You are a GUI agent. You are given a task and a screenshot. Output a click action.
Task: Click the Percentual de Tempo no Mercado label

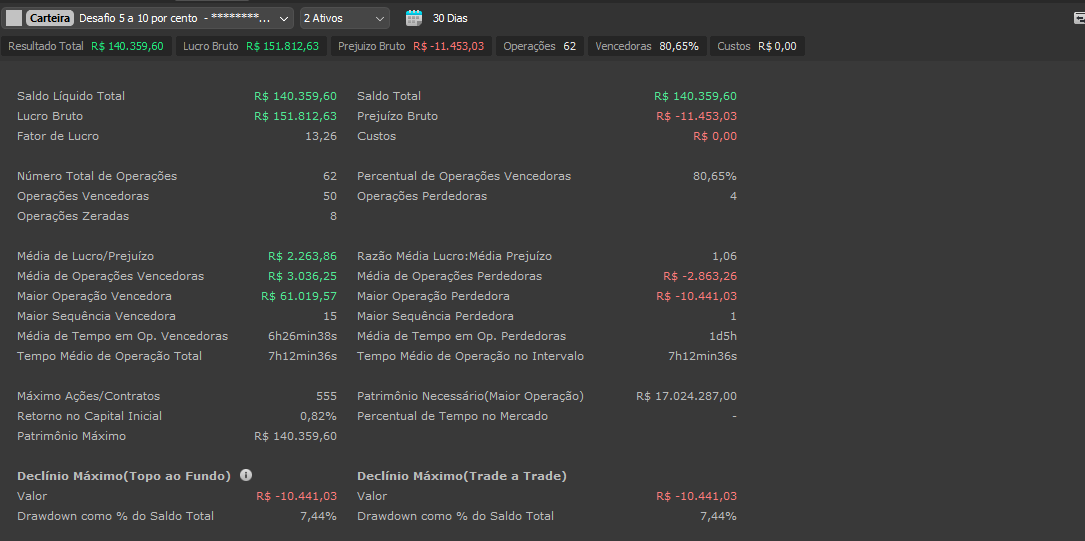point(453,417)
